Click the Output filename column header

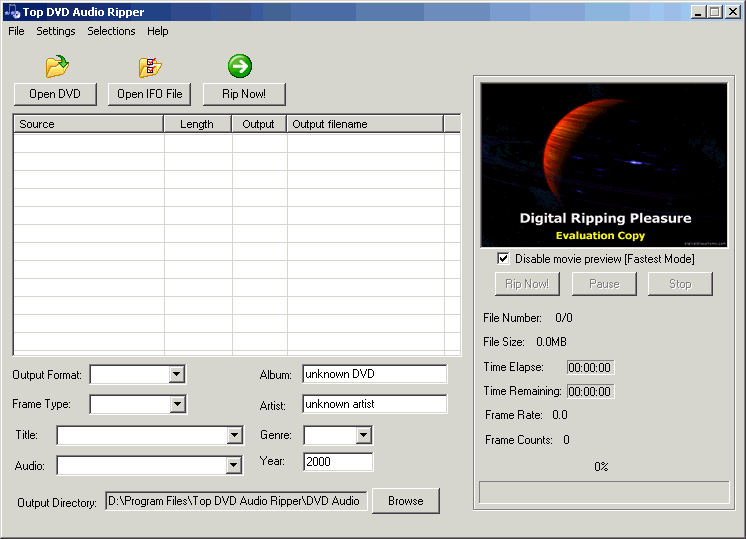click(x=365, y=124)
